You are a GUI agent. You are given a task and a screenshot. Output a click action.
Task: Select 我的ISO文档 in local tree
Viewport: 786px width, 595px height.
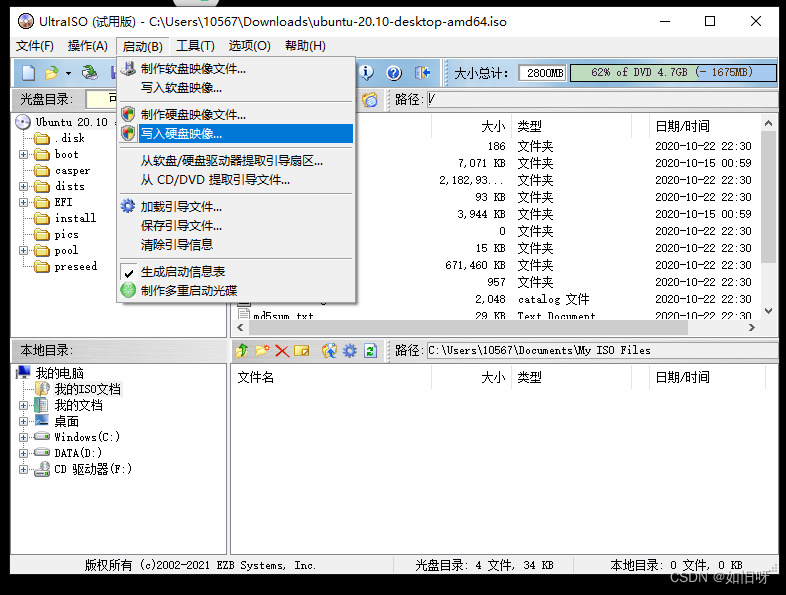[87, 389]
